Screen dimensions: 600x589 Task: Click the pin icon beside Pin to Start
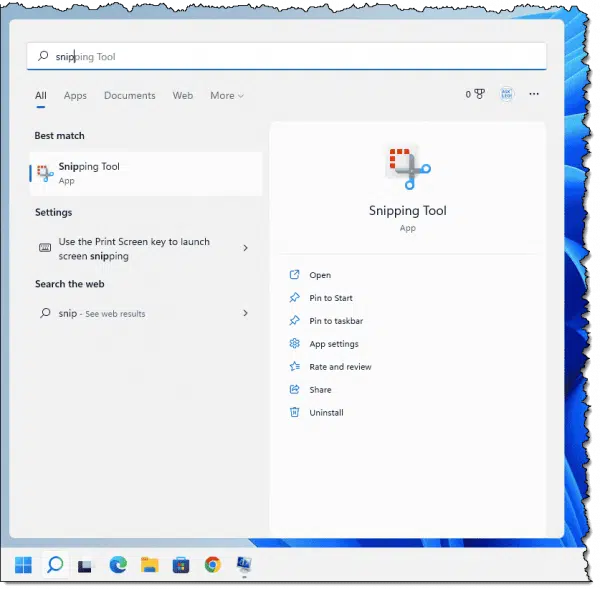(294, 298)
